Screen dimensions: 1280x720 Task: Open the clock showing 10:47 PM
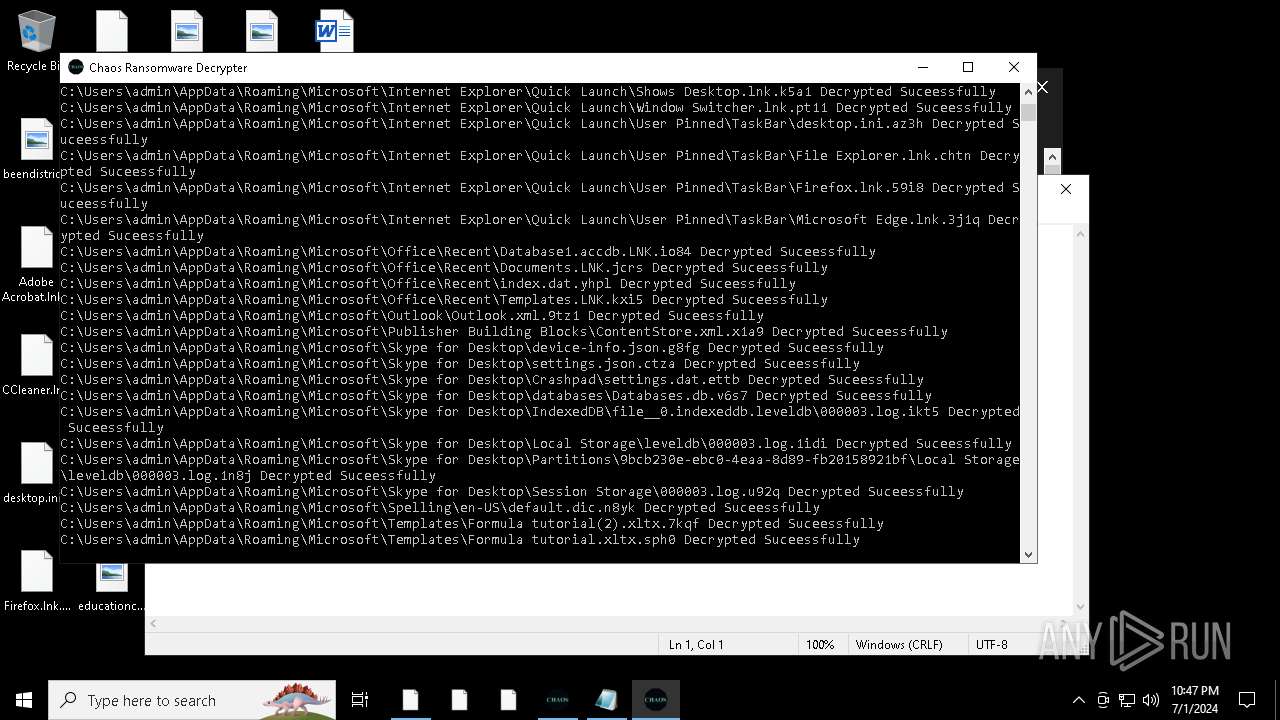pyautogui.click(x=1195, y=700)
